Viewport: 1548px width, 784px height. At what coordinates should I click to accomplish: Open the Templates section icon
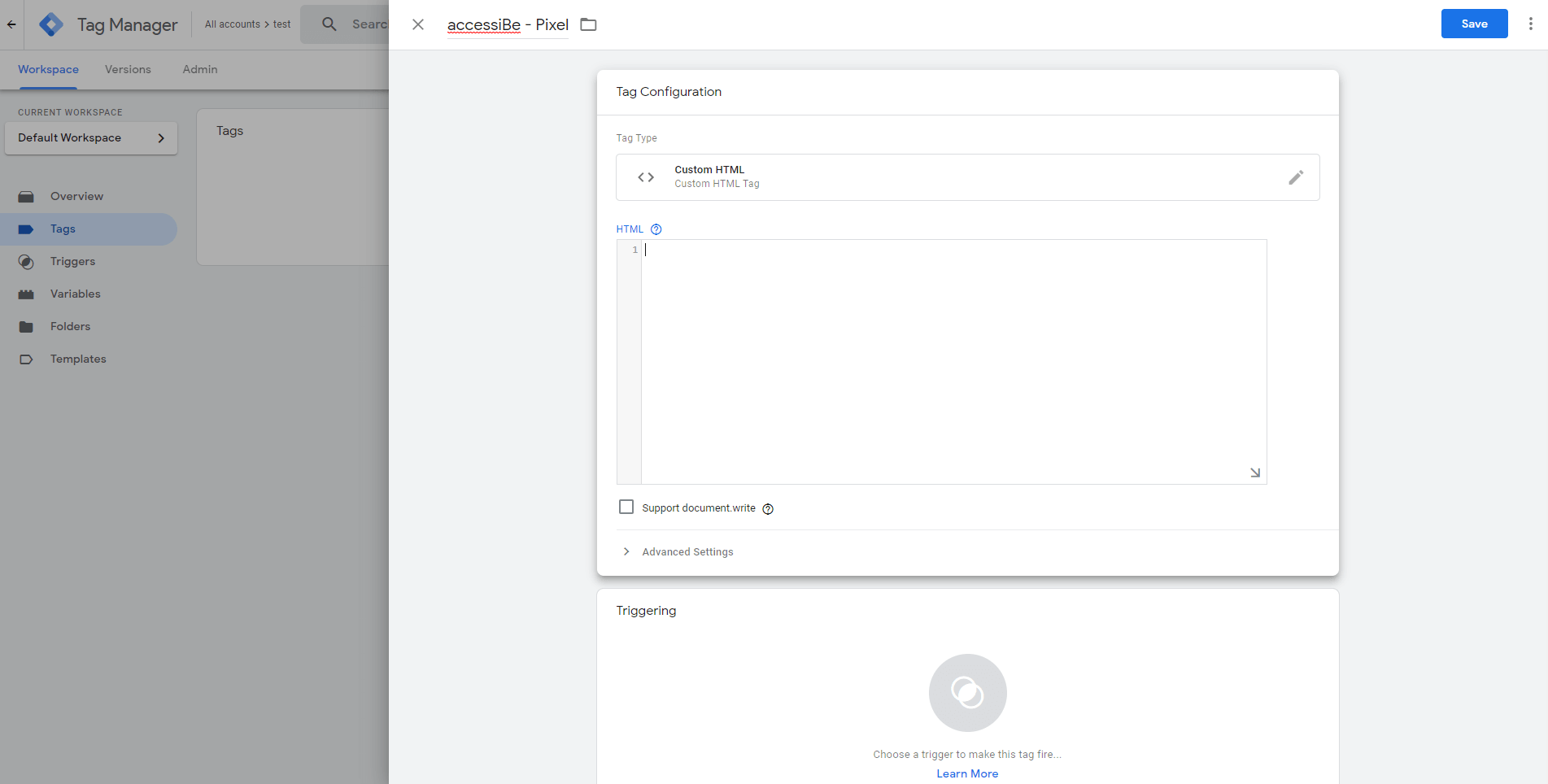tap(25, 359)
